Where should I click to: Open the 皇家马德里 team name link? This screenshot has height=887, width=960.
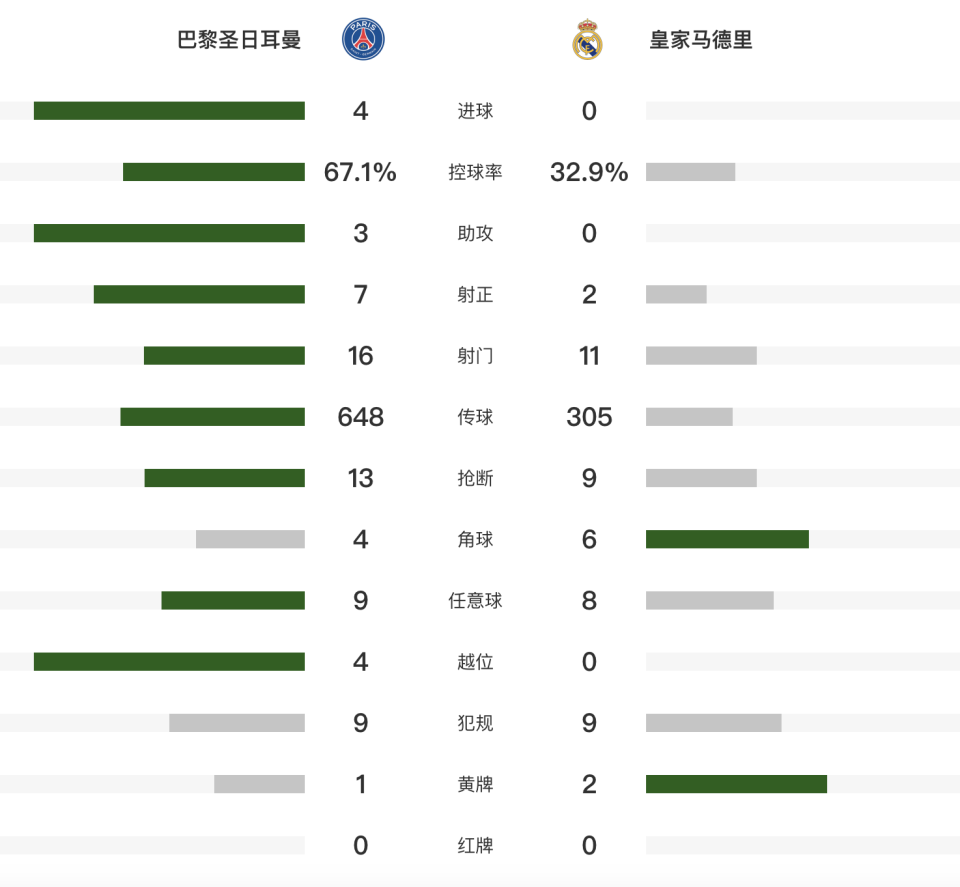tap(701, 41)
